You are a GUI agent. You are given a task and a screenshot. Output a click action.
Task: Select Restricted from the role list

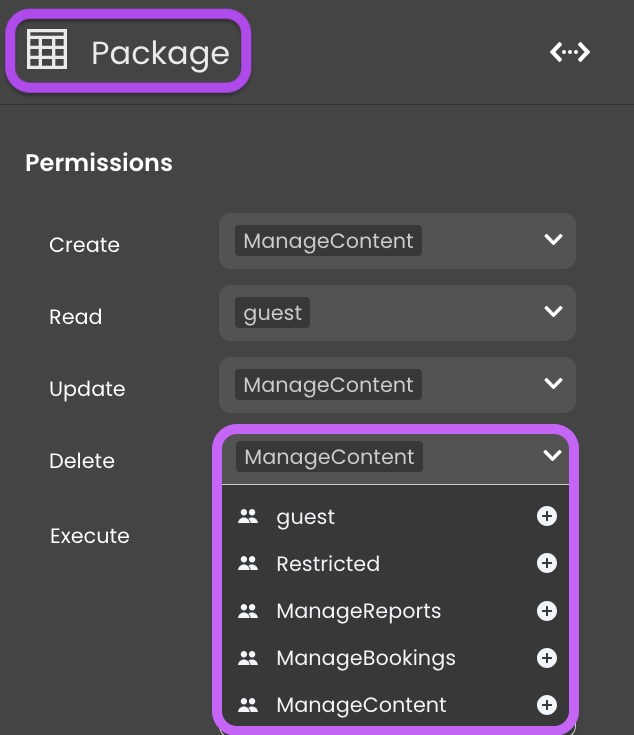click(395, 563)
